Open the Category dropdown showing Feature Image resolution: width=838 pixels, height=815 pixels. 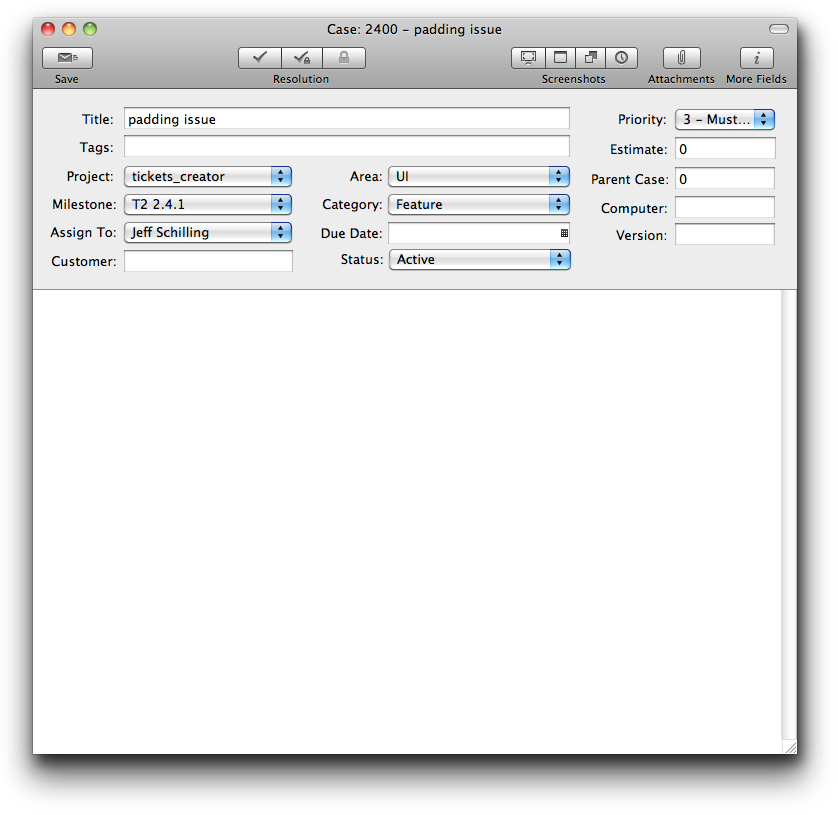[x=479, y=204]
